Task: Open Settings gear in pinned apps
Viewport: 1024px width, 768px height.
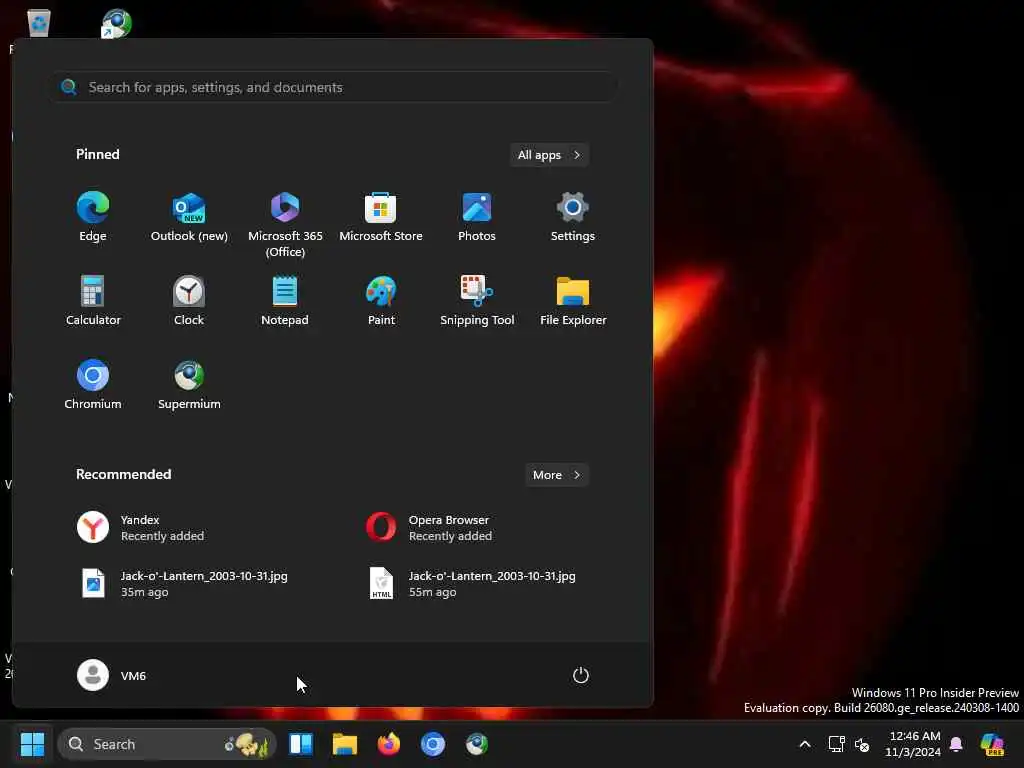Action: (573, 217)
